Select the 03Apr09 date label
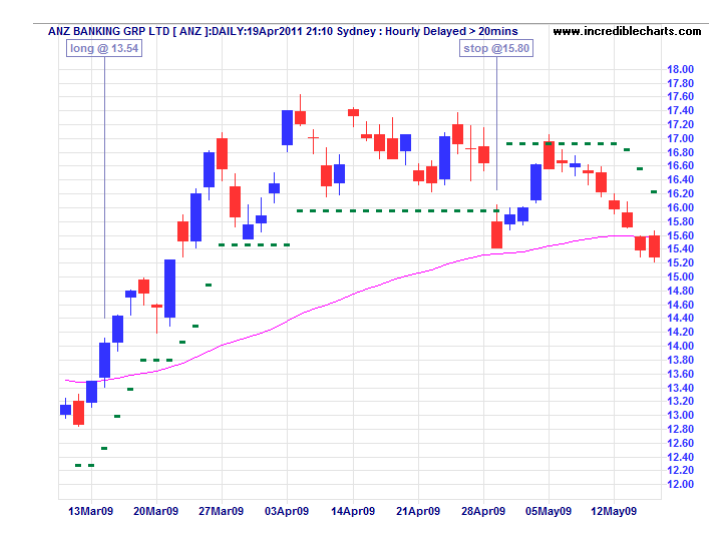722x536 pixels. click(x=286, y=511)
